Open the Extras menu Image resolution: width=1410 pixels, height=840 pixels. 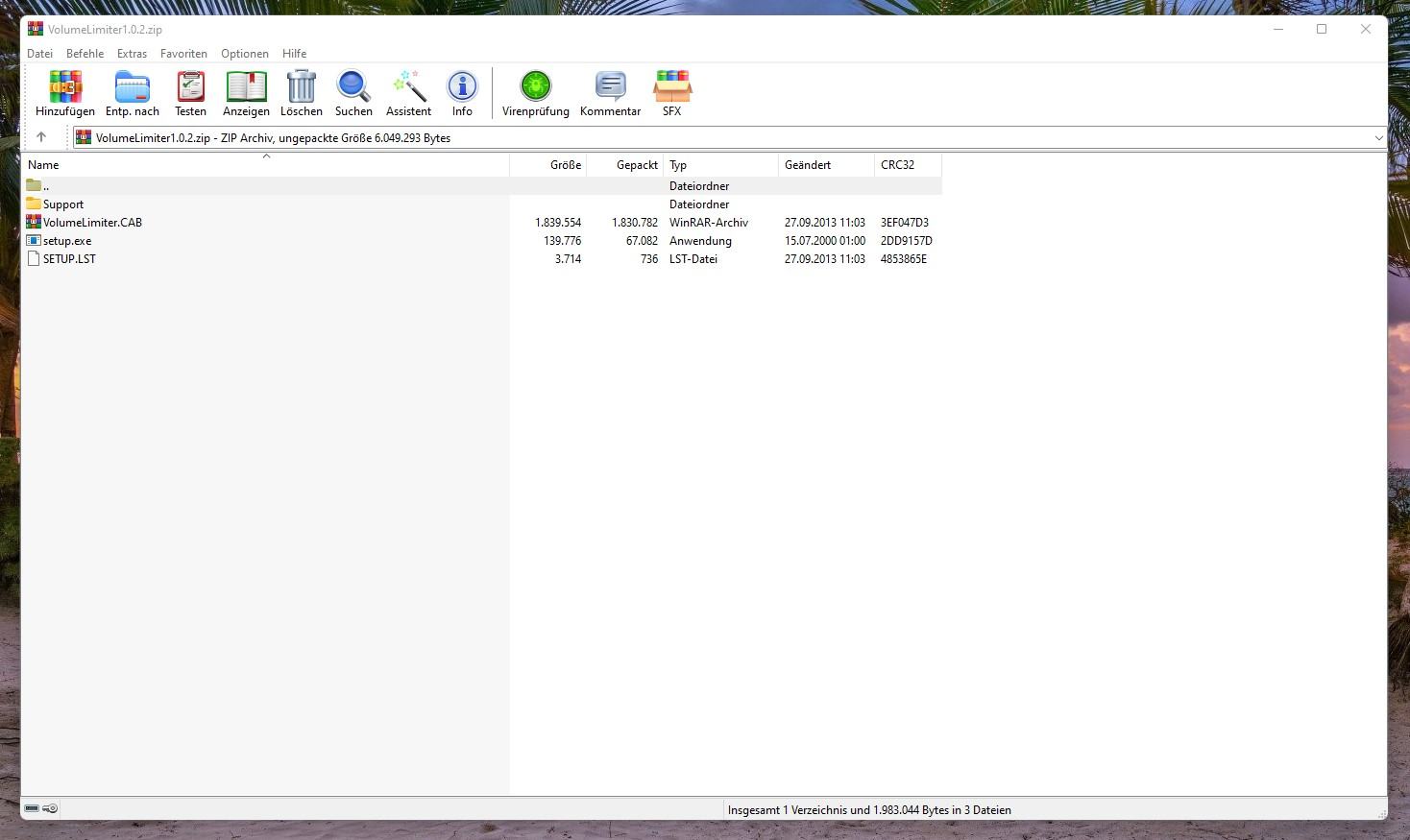(x=132, y=54)
